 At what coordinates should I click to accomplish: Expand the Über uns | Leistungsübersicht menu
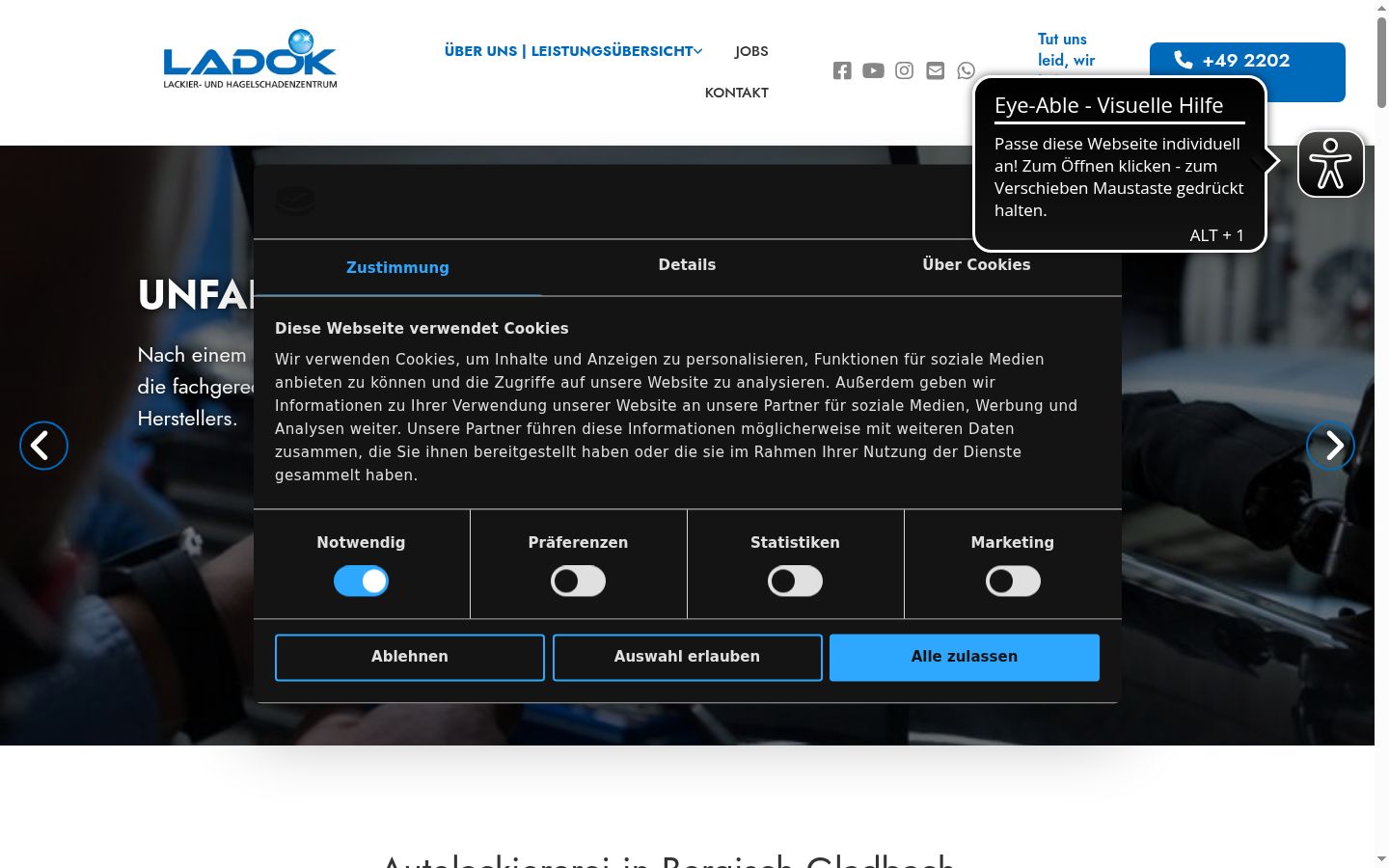(573, 51)
